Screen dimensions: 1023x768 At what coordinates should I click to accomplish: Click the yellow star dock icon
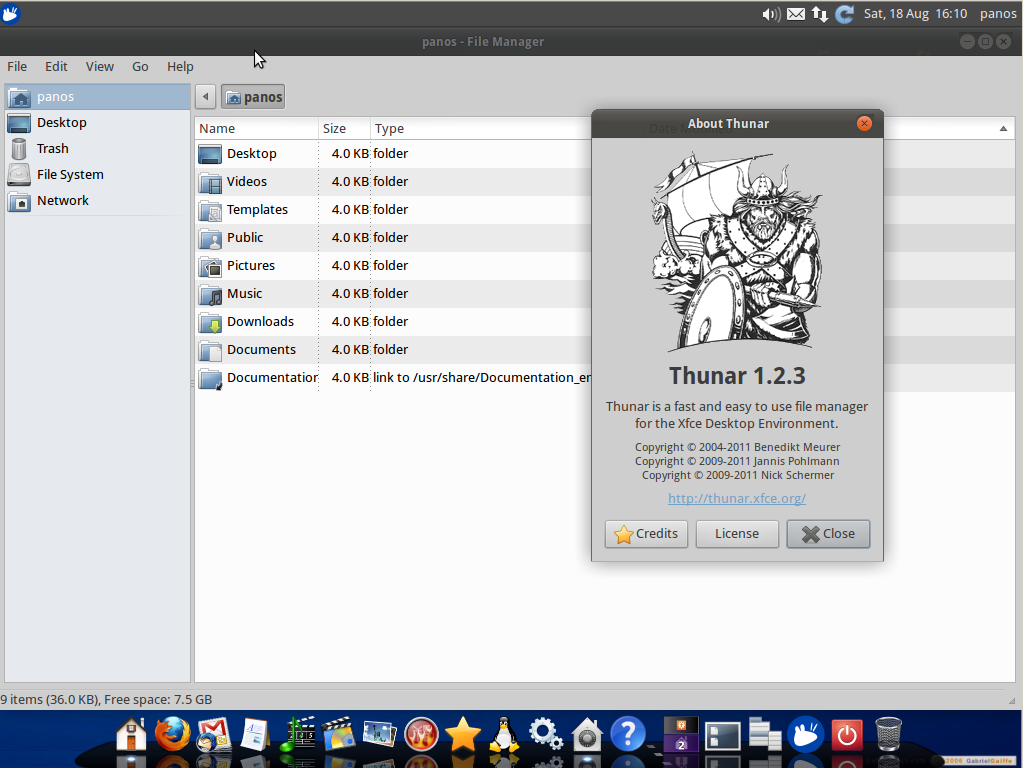pos(463,734)
